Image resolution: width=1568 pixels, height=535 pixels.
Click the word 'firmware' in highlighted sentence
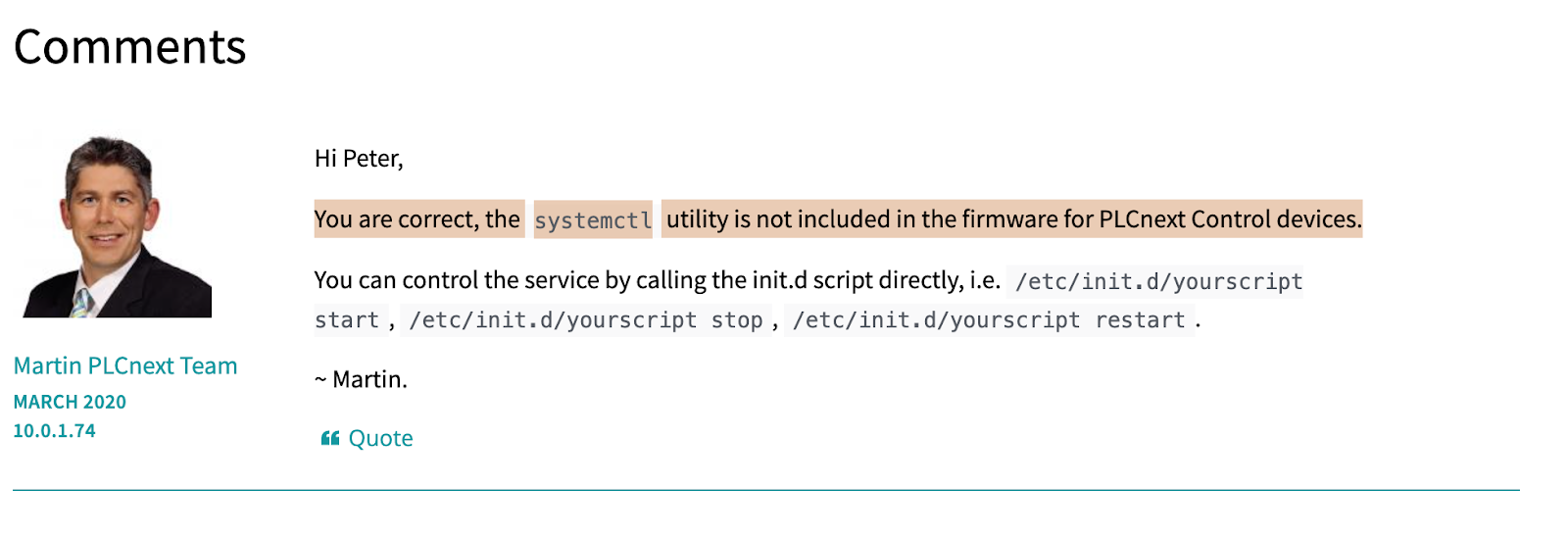pyautogui.click(x=1009, y=219)
